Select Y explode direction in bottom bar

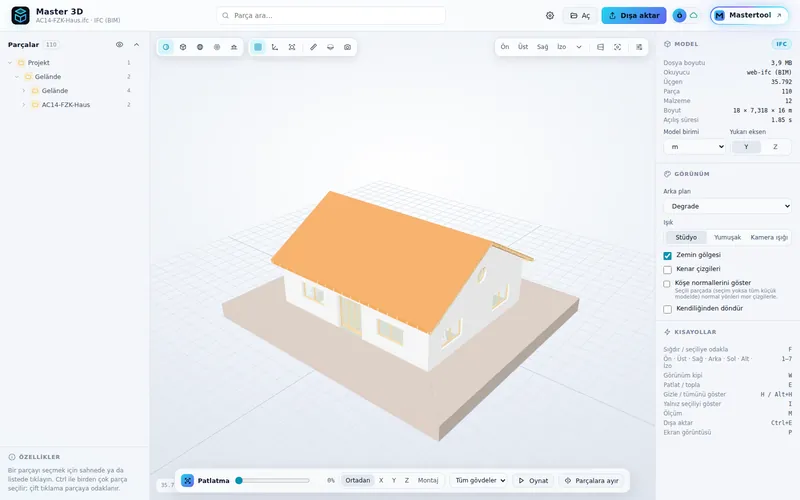coord(394,481)
